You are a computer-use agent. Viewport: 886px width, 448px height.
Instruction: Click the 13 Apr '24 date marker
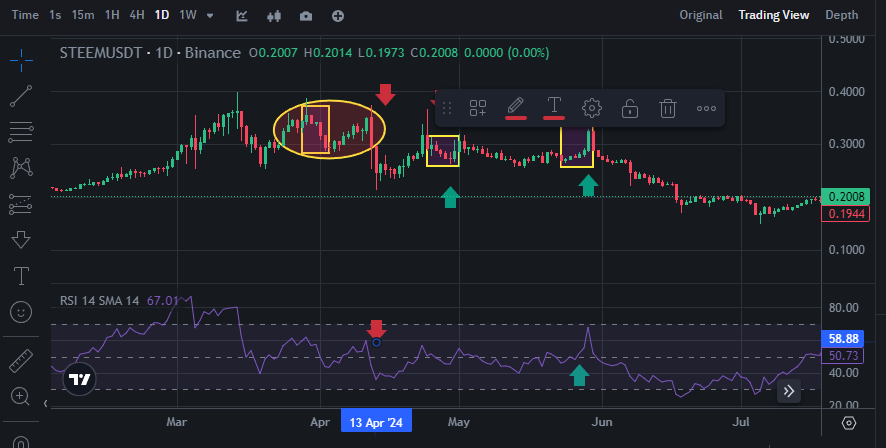[x=376, y=423]
